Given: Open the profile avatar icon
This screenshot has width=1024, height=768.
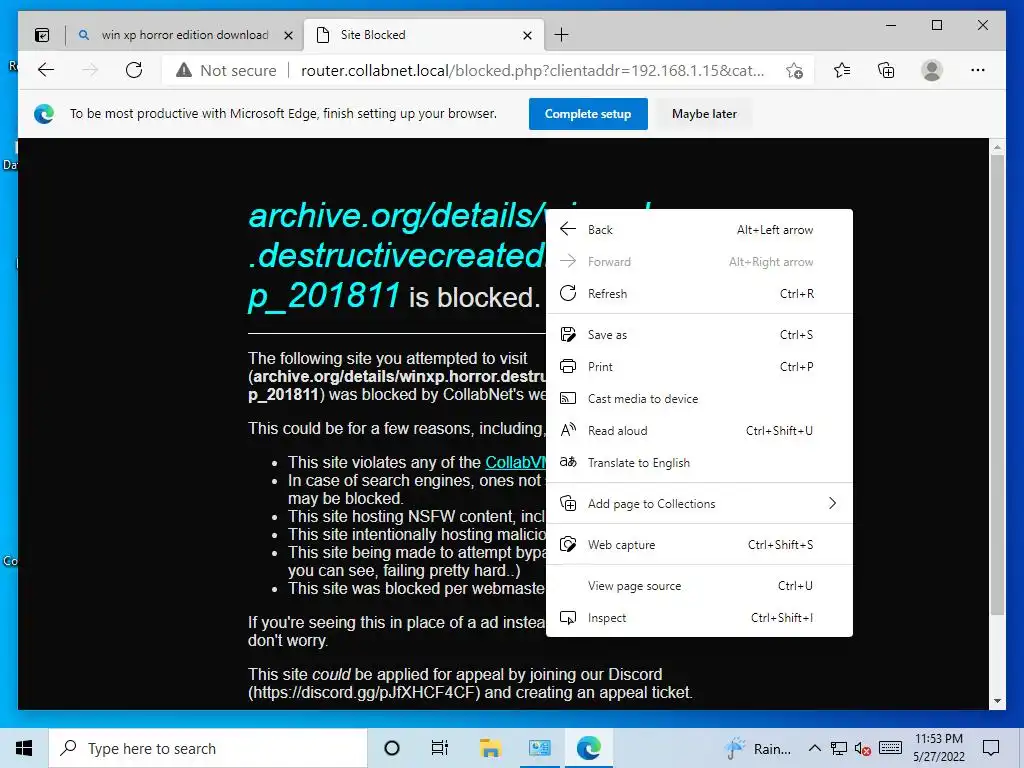Looking at the screenshot, I should 932,70.
